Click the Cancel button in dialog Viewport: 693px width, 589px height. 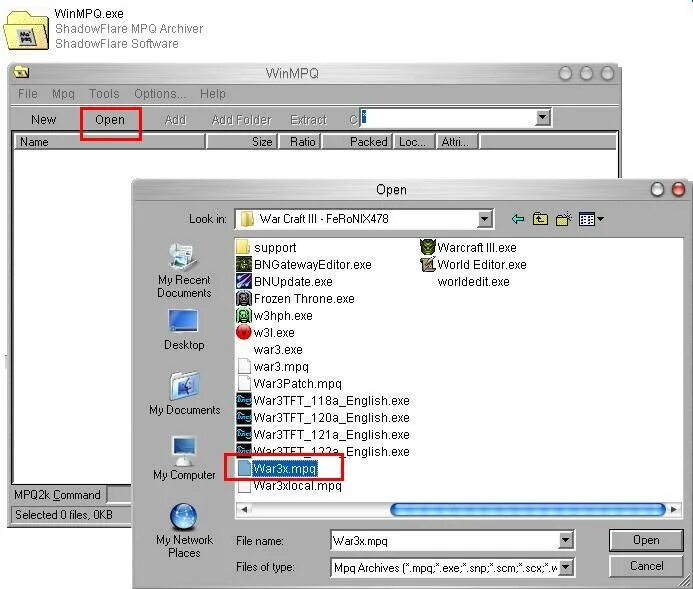[x=646, y=566]
